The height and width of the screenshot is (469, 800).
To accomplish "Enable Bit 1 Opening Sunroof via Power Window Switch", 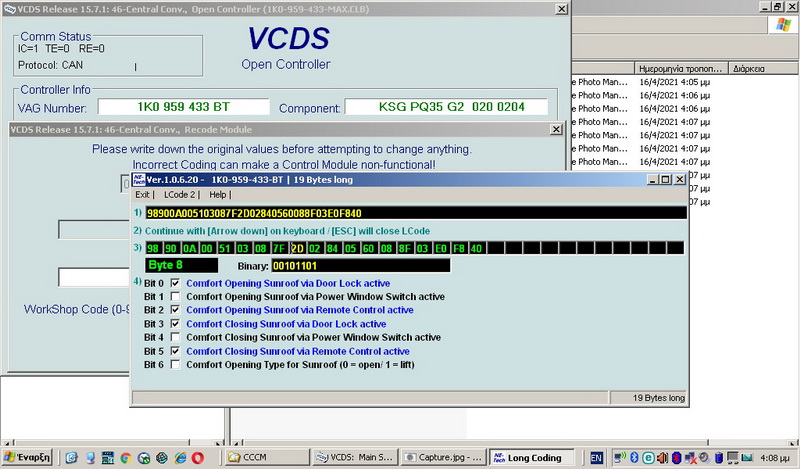I will coord(175,297).
